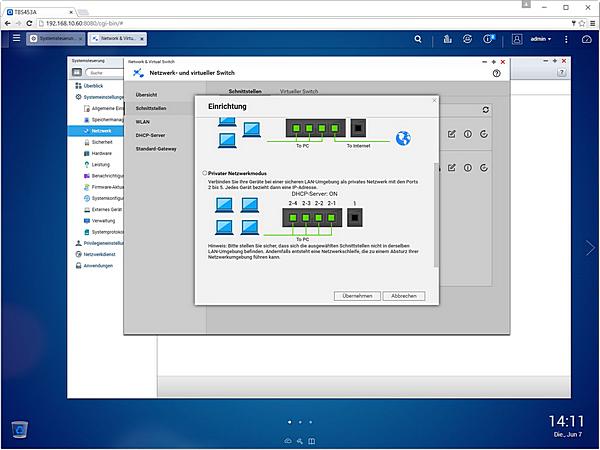Open Verwaltung in Systemsteuerung sidebar
Viewport: 600px width, 450px height.
(x=99, y=221)
